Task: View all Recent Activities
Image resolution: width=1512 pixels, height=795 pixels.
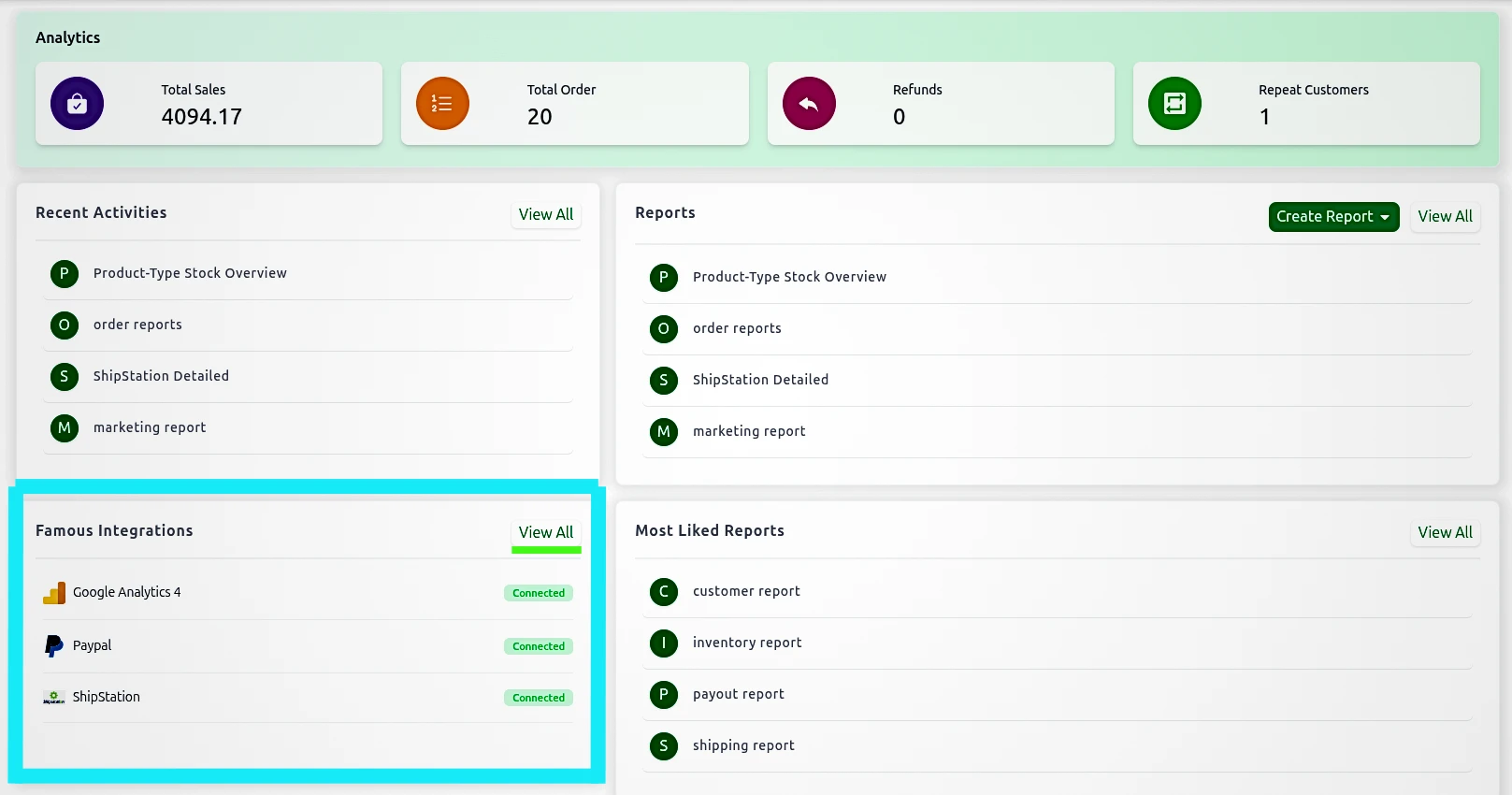Action: [545, 214]
